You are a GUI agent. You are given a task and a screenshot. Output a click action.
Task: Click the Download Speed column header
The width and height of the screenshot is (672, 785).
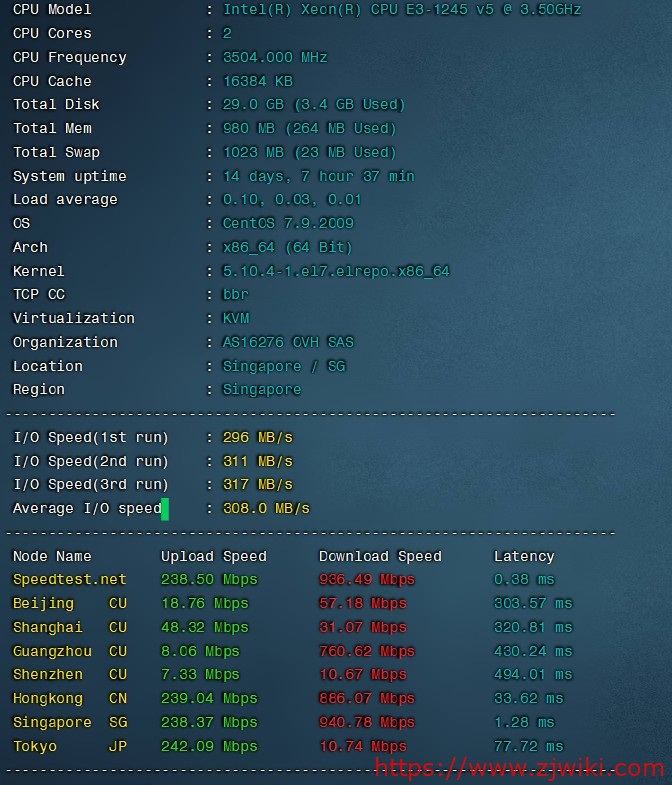pyautogui.click(x=380, y=557)
